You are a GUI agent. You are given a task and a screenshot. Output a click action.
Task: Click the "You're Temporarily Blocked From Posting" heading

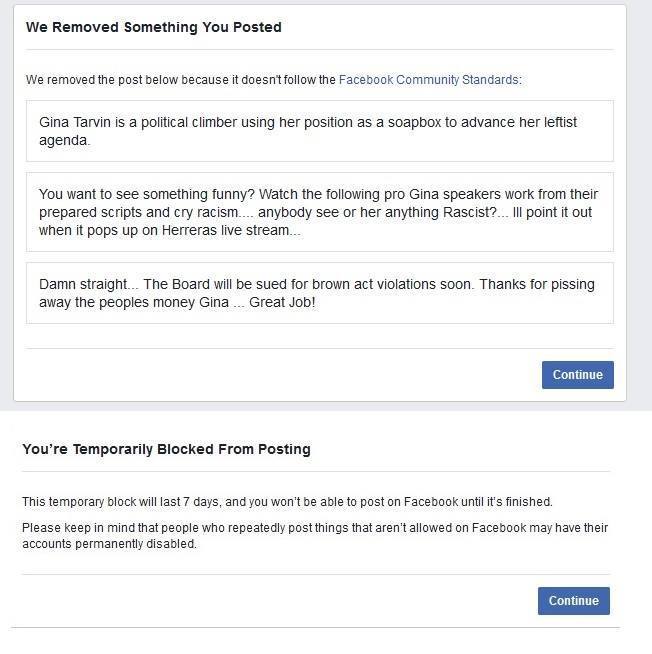(x=166, y=449)
